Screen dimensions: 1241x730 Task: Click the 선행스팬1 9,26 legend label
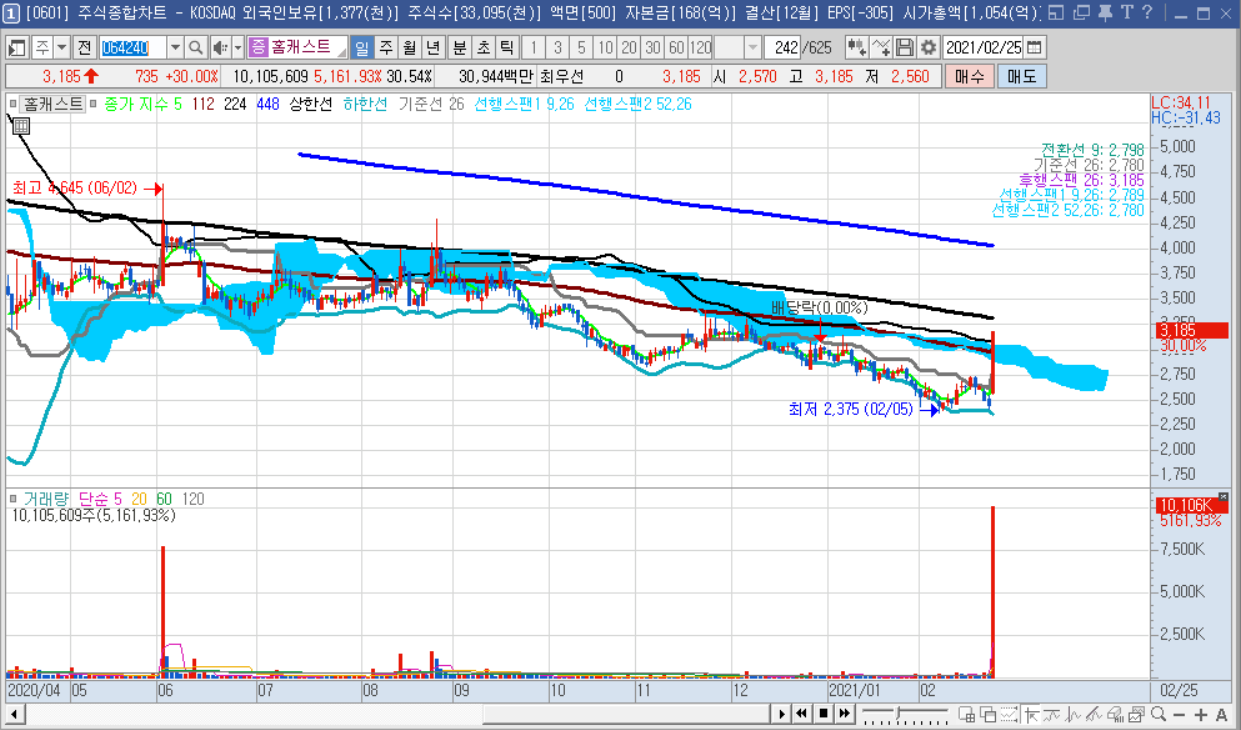[x=525, y=104]
